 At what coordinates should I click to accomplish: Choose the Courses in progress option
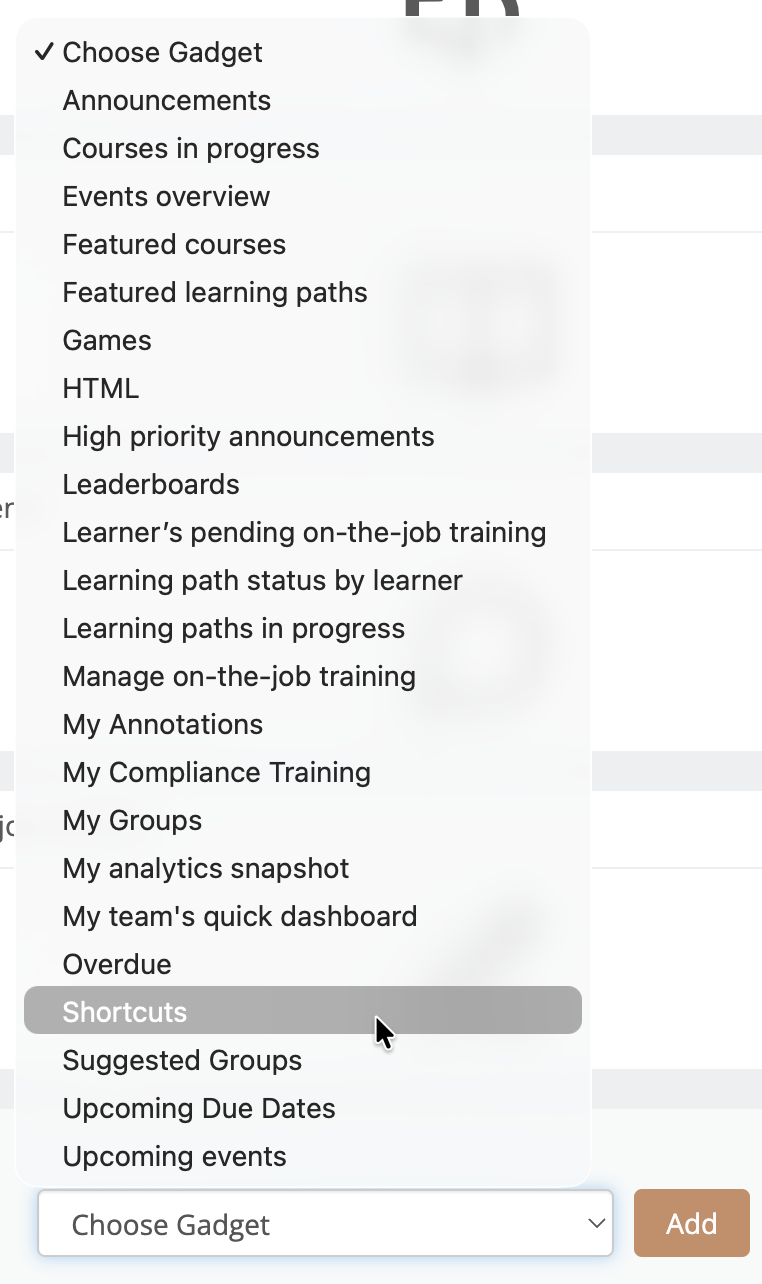point(191,149)
